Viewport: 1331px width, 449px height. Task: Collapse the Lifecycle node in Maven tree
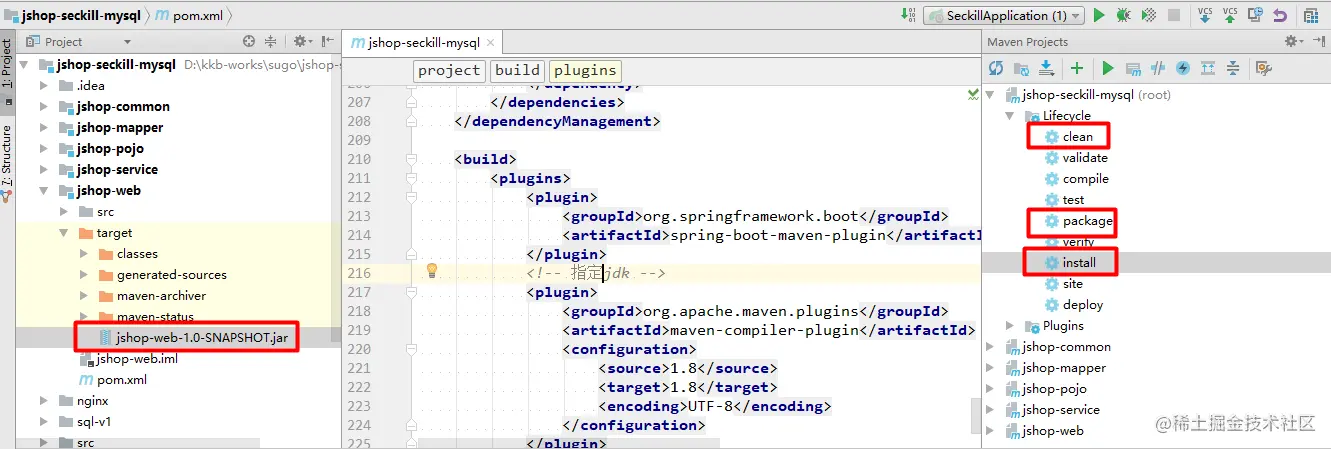[1009, 116]
